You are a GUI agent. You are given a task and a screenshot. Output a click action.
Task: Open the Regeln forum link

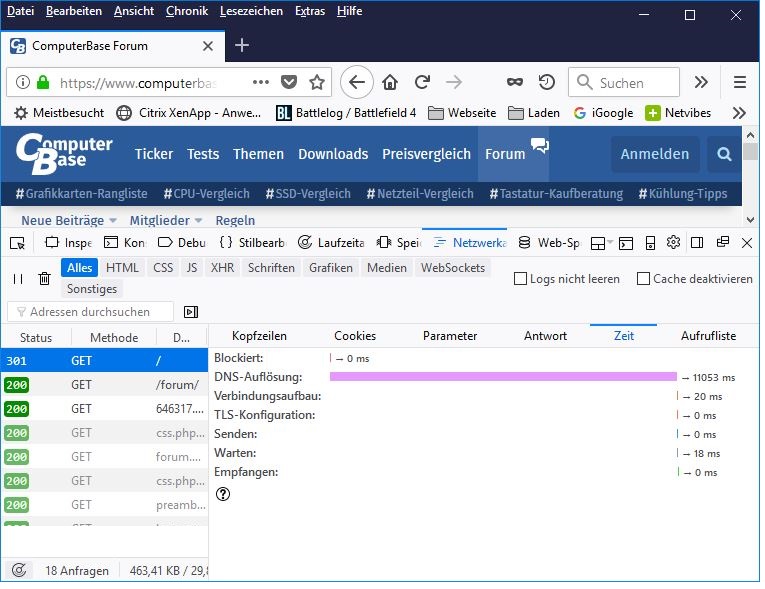(235, 221)
